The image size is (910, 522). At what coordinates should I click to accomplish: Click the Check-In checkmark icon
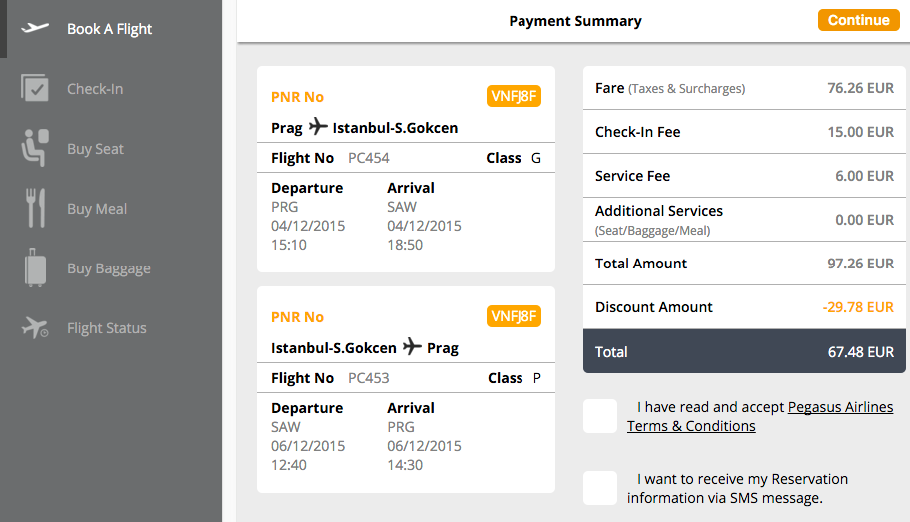pyautogui.click(x=35, y=88)
